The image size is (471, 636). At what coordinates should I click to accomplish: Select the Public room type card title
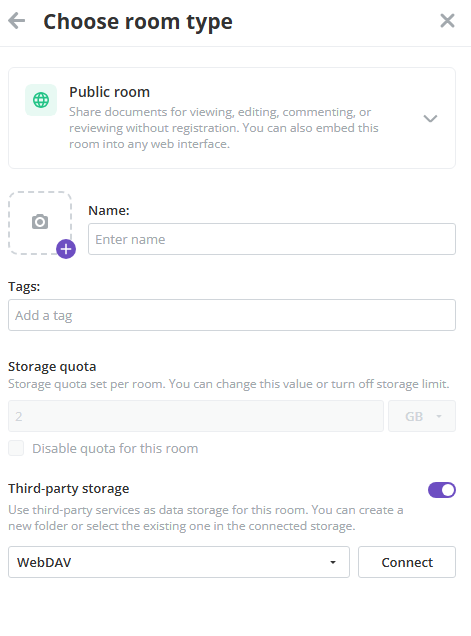click(x=110, y=92)
